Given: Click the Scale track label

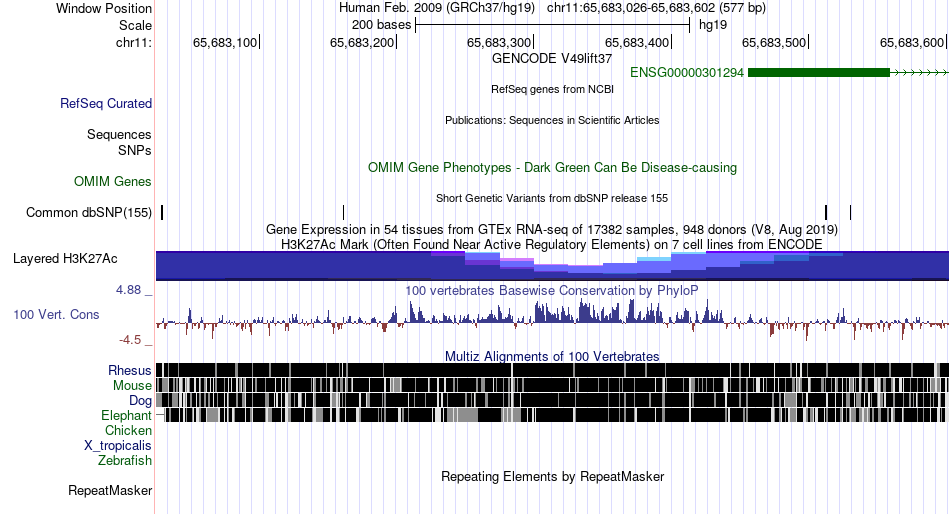Looking at the screenshot, I should coord(135,25).
